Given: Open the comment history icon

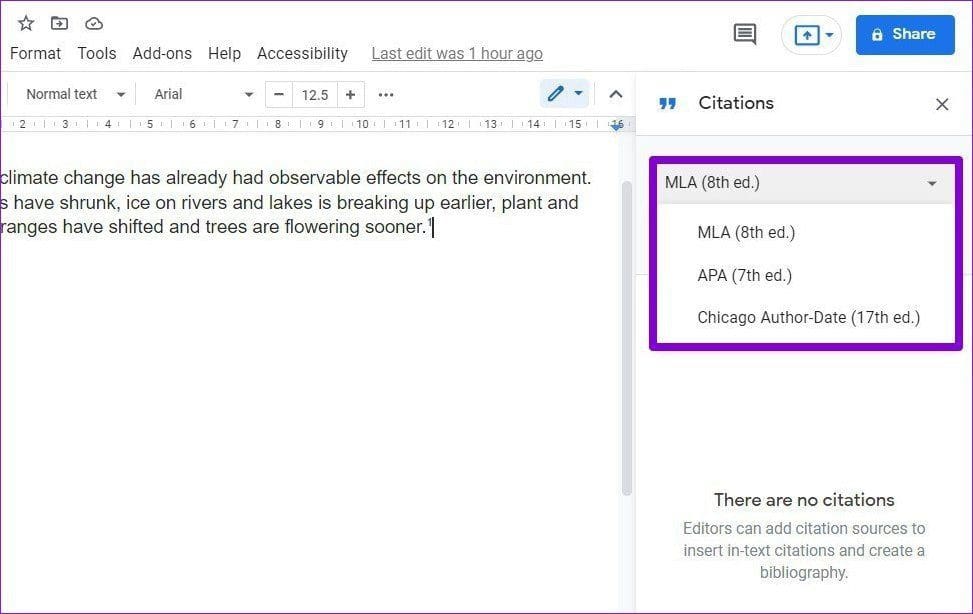Looking at the screenshot, I should click(x=745, y=34).
